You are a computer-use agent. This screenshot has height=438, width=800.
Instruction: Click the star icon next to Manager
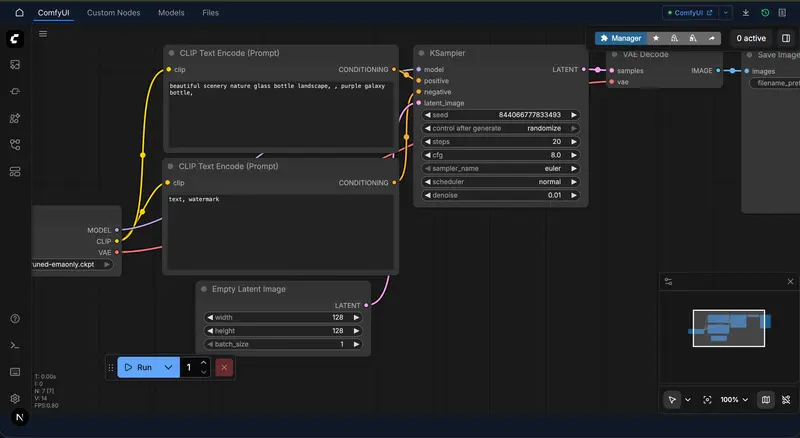point(654,38)
